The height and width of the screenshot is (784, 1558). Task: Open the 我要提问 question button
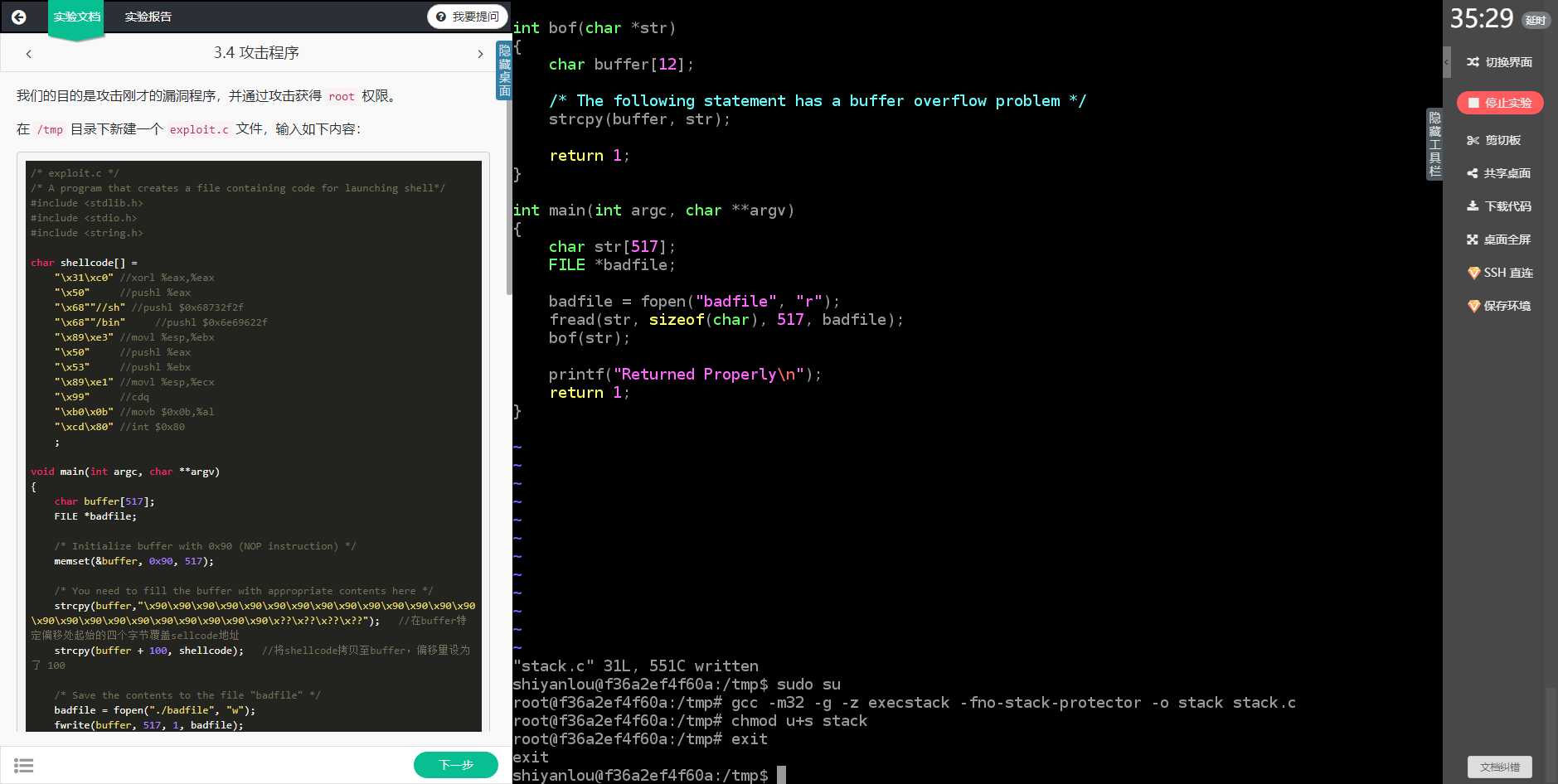(x=468, y=17)
